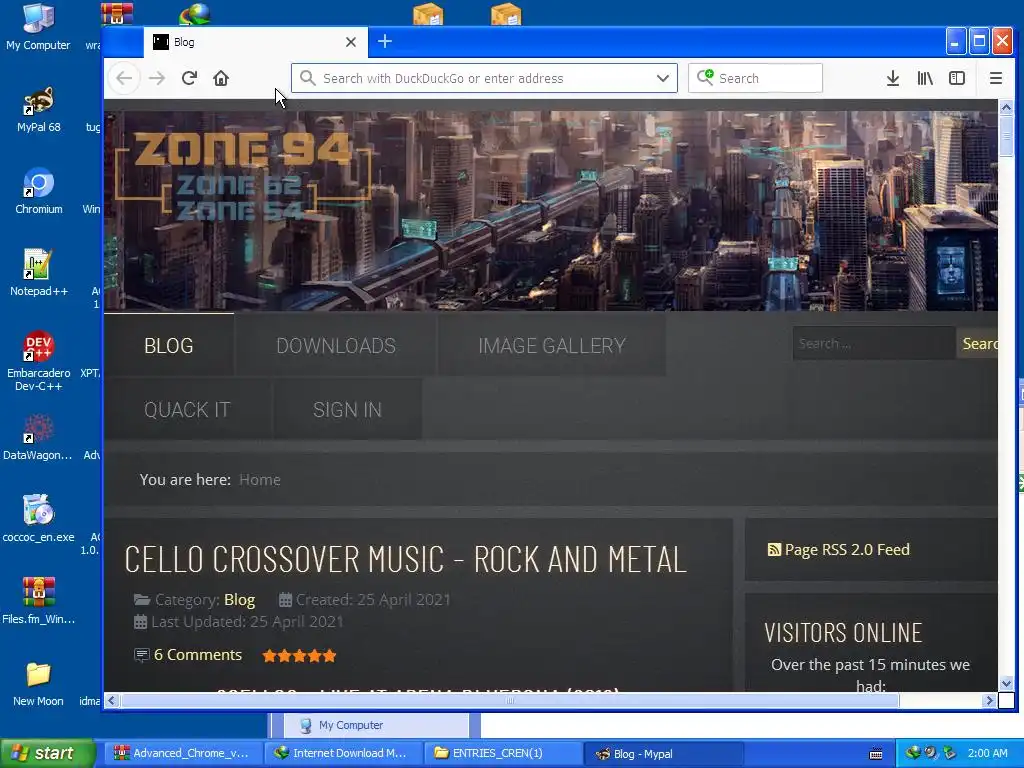This screenshot has height=768, width=1024.
Task: Click the toolbar Search box
Action: click(x=755, y=78)
